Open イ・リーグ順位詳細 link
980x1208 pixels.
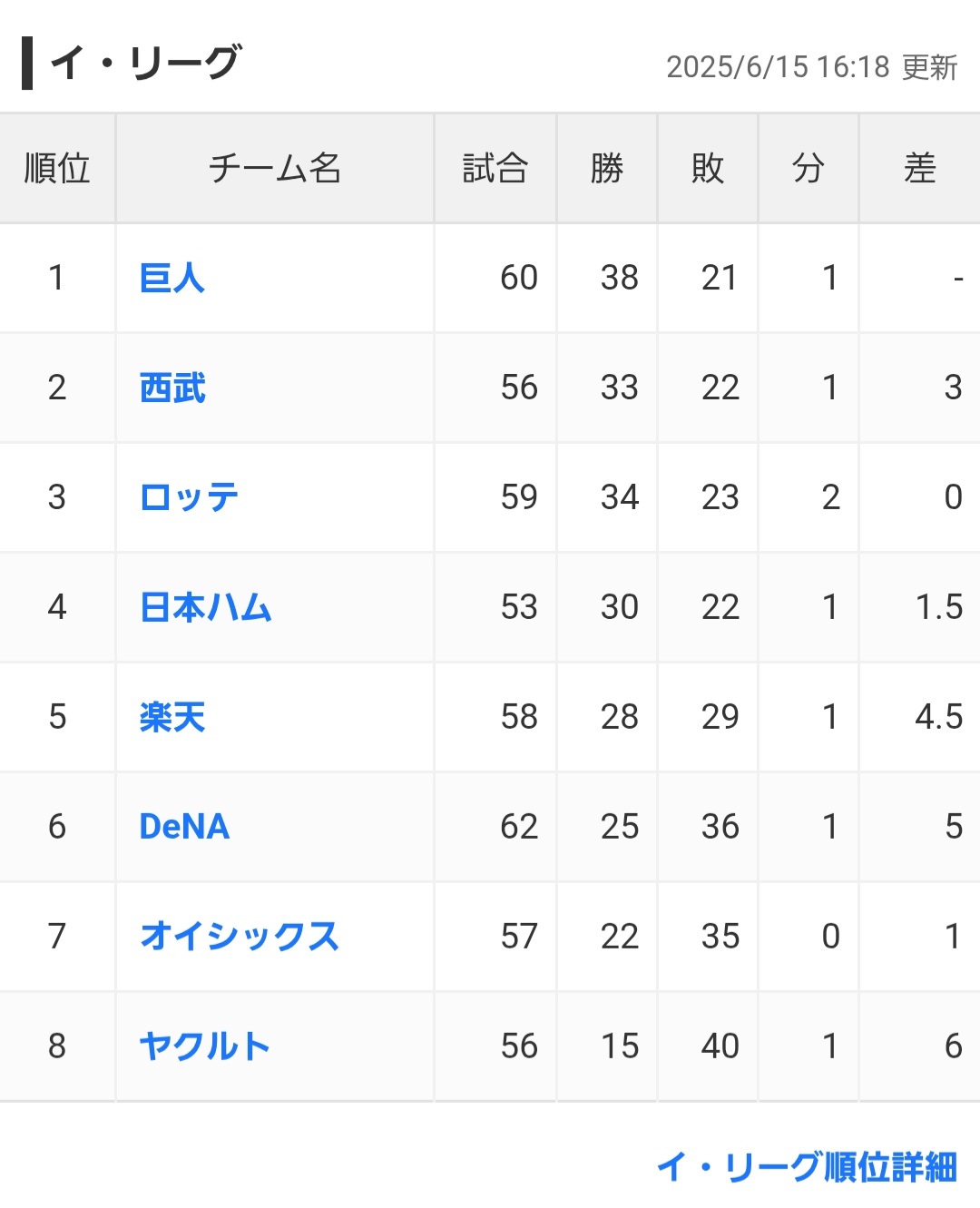tap(807, 1167)
